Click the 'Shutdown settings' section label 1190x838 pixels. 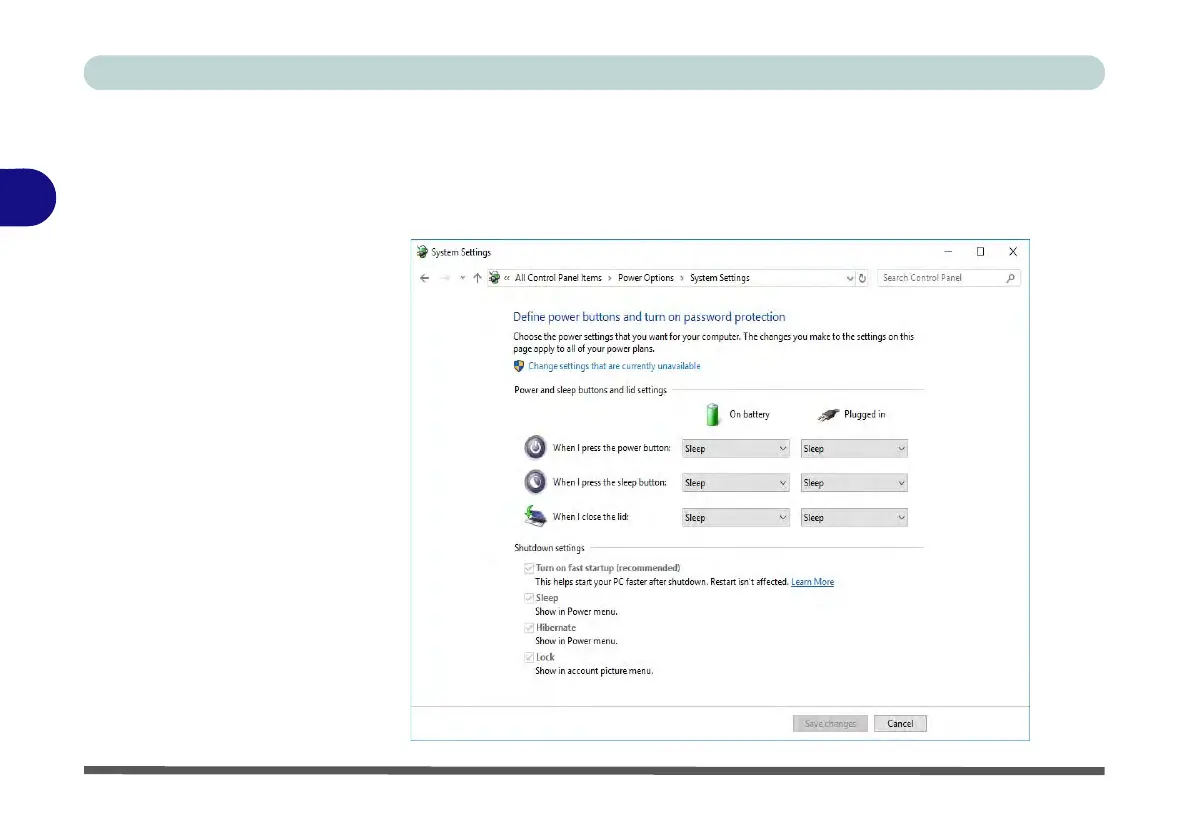pos(549,548)
